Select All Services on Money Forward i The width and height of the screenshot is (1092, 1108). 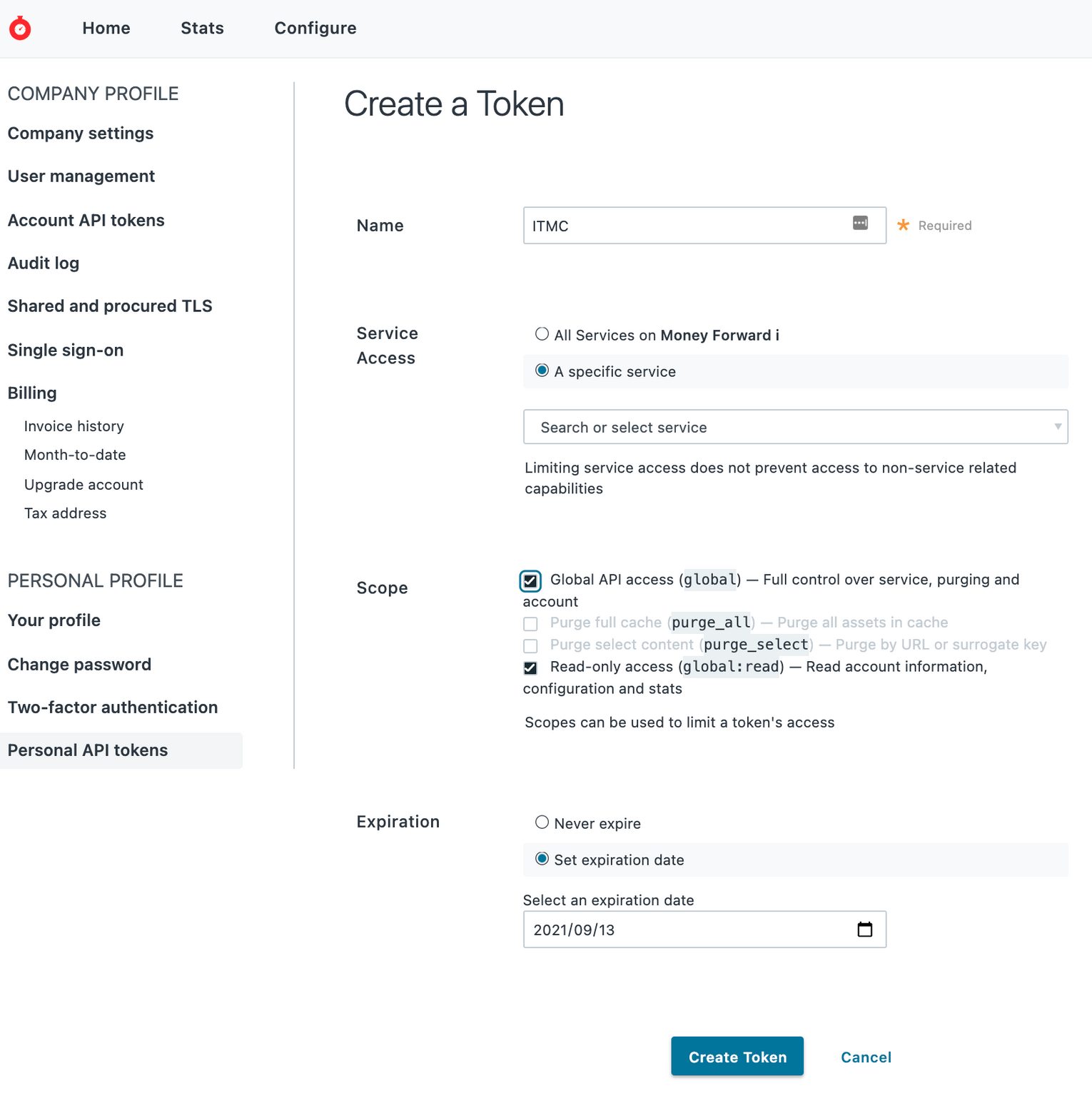542,334
